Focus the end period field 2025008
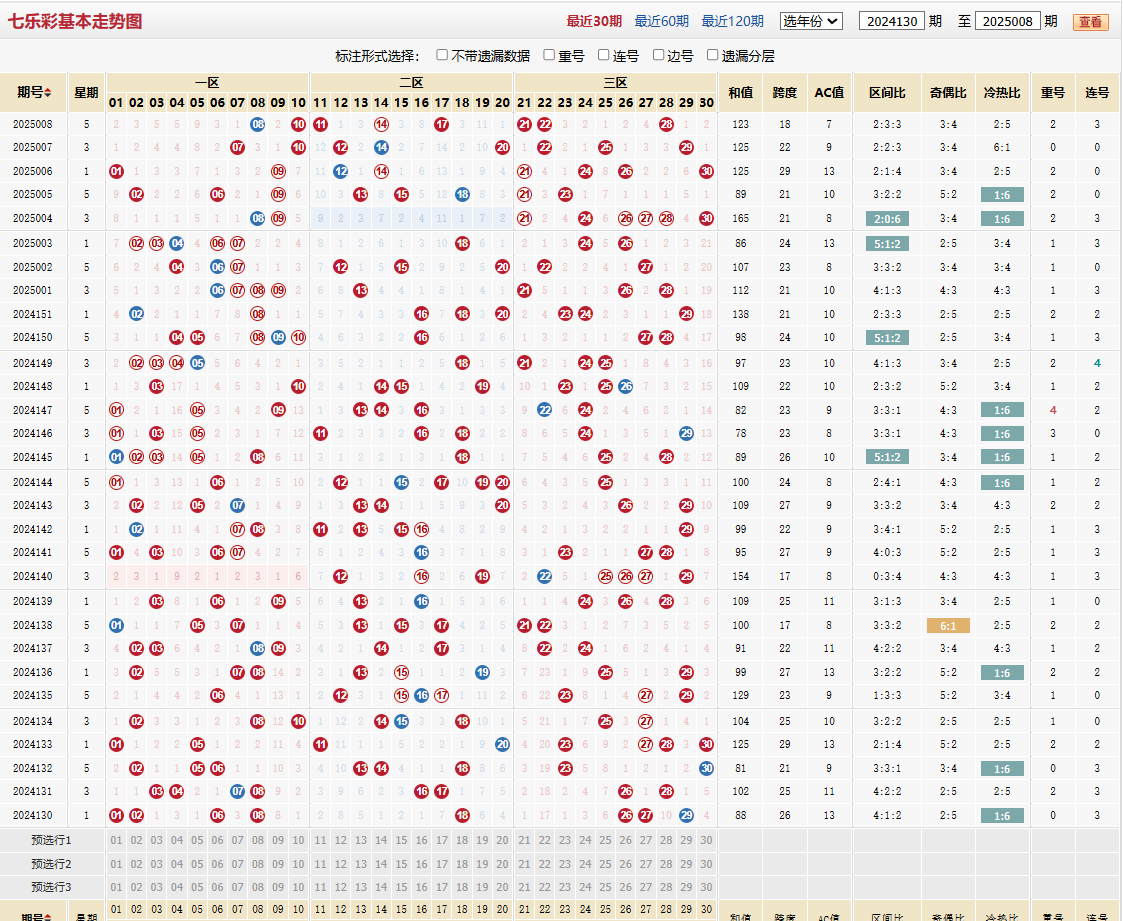 1008,21
